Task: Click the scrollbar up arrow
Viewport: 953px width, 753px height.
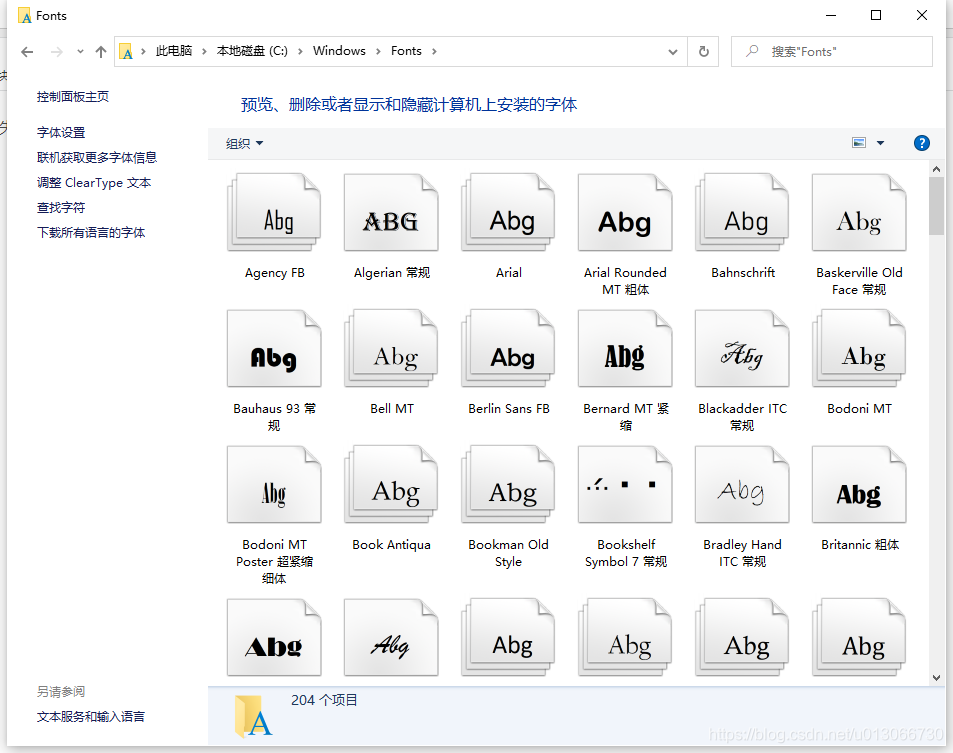Action: 936,170
